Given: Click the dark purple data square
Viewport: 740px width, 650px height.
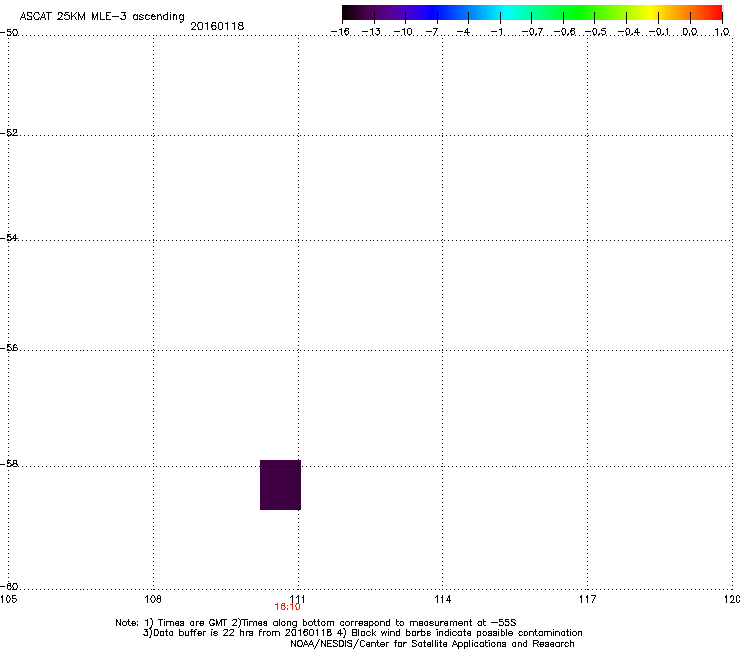Looking at the screenshot, I should click(x=280, y=484).
